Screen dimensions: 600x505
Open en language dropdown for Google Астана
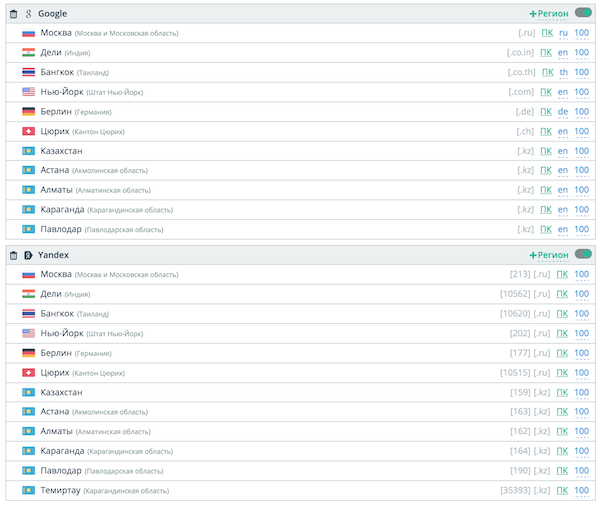point(563,170)
